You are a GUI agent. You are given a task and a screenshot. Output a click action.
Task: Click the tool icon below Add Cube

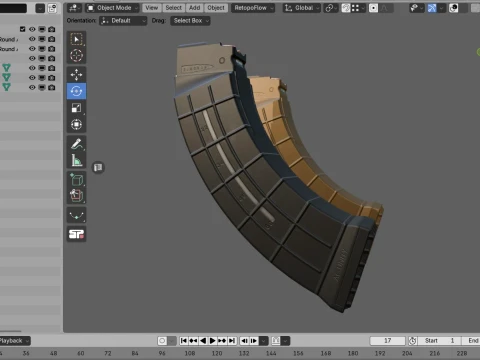(76, 196)
